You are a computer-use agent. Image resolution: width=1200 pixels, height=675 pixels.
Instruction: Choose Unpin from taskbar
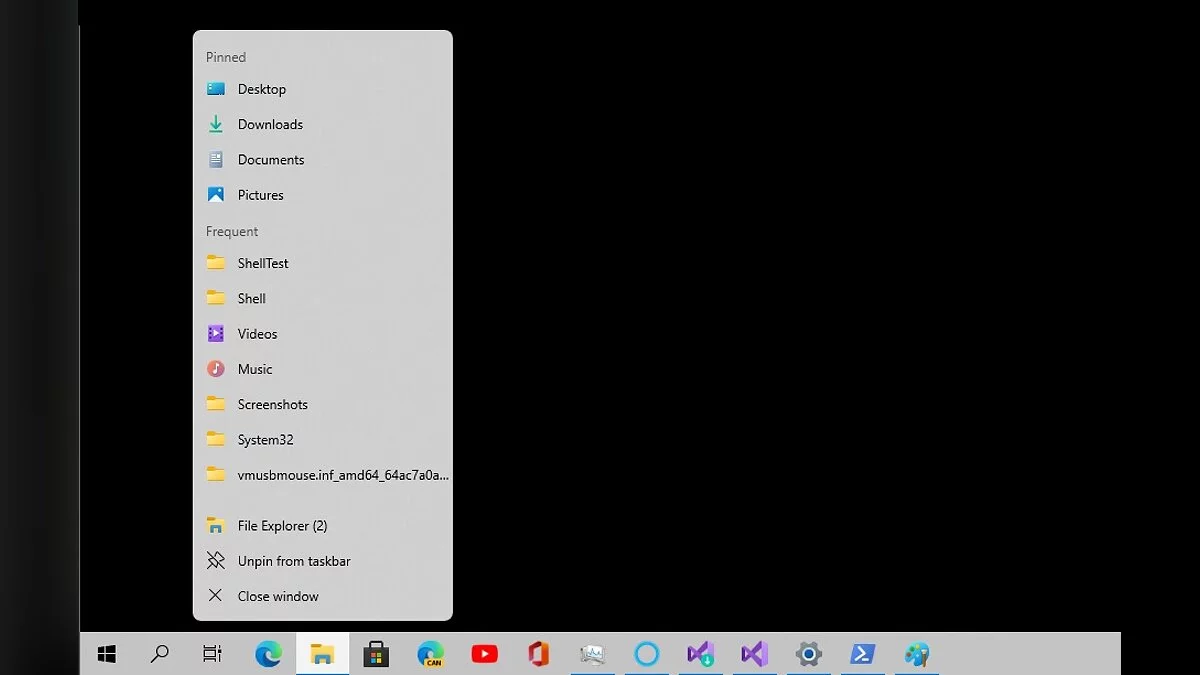[323, 561]
